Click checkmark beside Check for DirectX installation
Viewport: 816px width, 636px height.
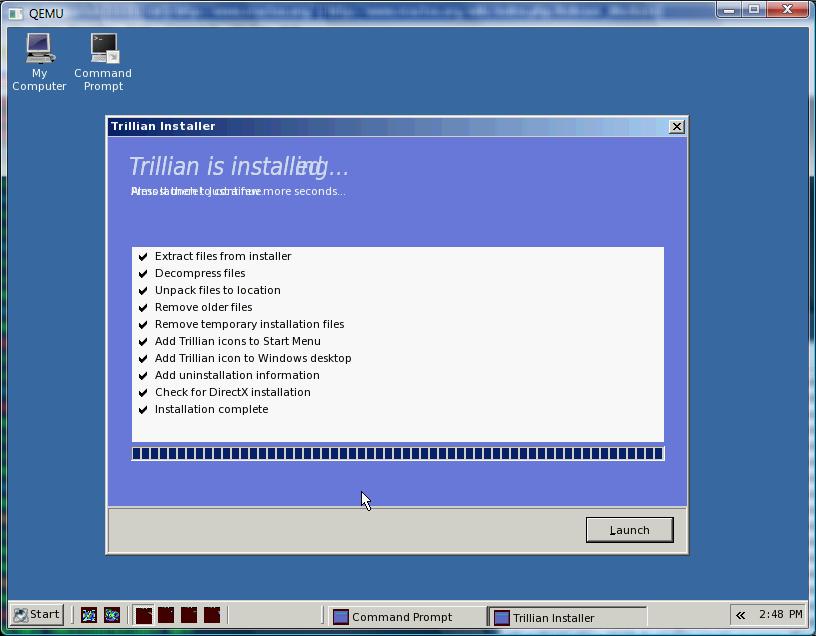pyautogui.click(x=143, y=393)
